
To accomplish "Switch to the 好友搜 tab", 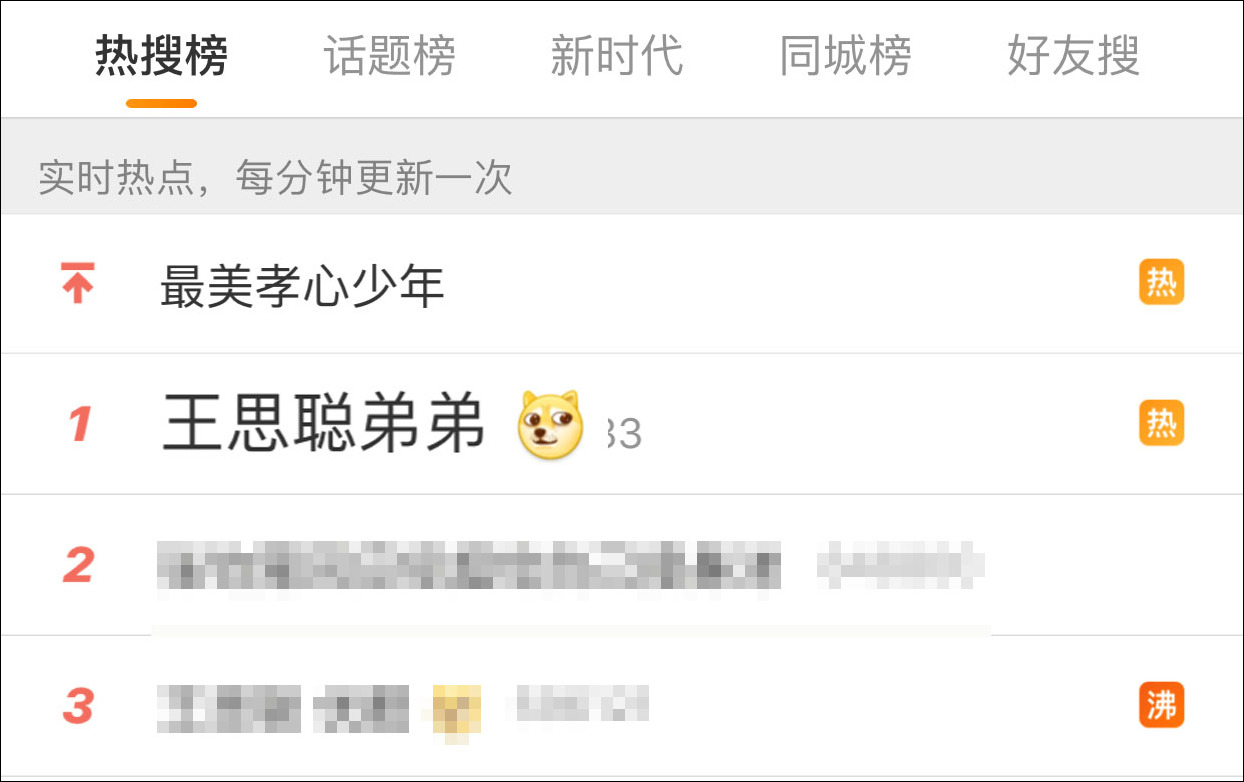I will pos(1073,56).
